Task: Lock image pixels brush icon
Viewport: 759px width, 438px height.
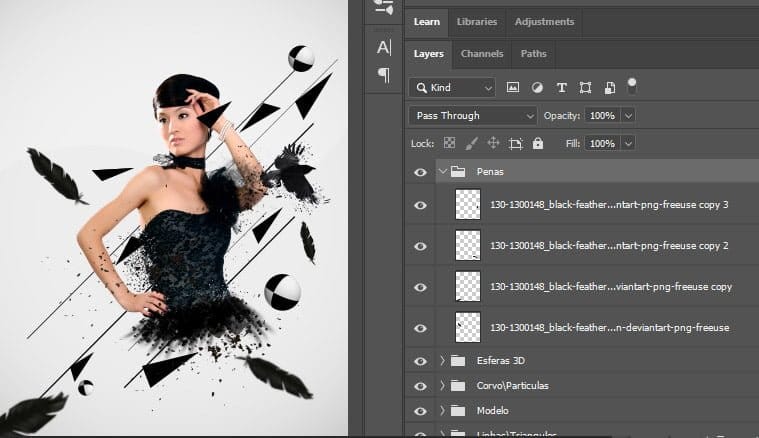Action: coord(471,143)
